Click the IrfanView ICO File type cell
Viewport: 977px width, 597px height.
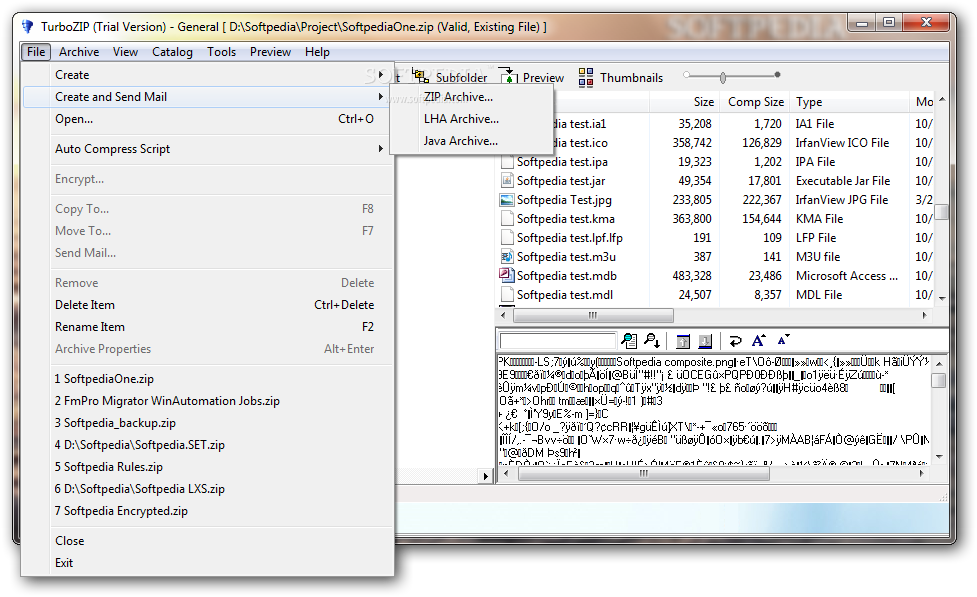(x=842, y=143)
